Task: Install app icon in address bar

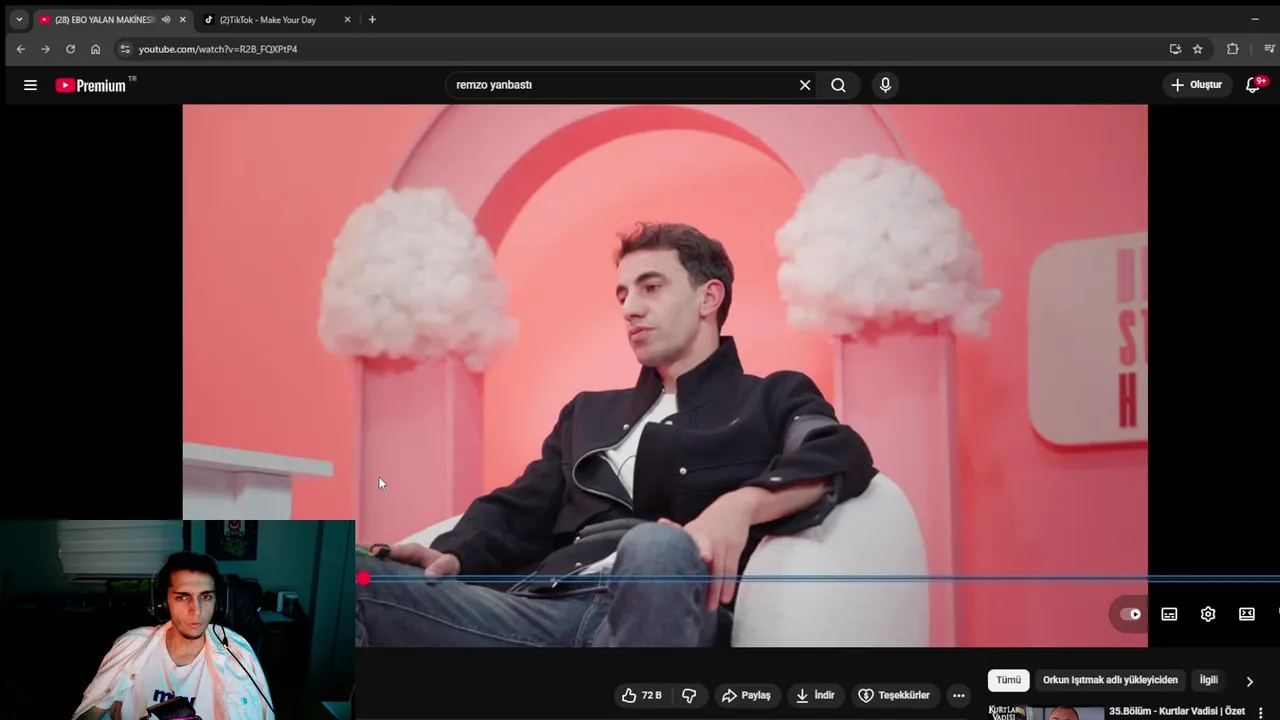Action: point(1175,49)
